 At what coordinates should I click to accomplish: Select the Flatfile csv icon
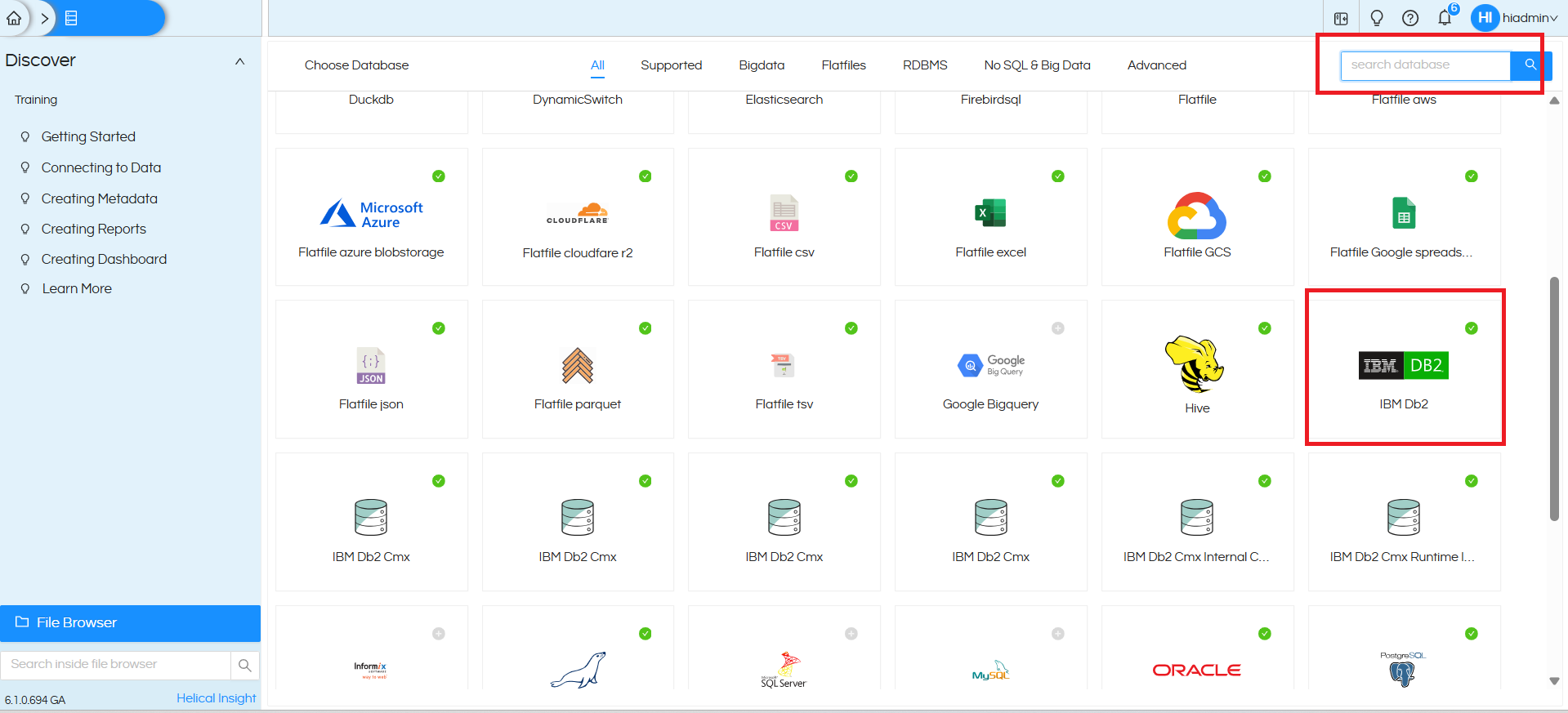(784, 213)
